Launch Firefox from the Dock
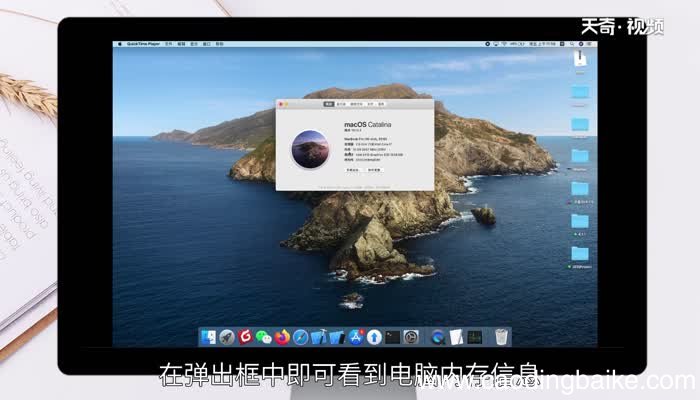This screenshot has width=700, height=400. [282, 338]
